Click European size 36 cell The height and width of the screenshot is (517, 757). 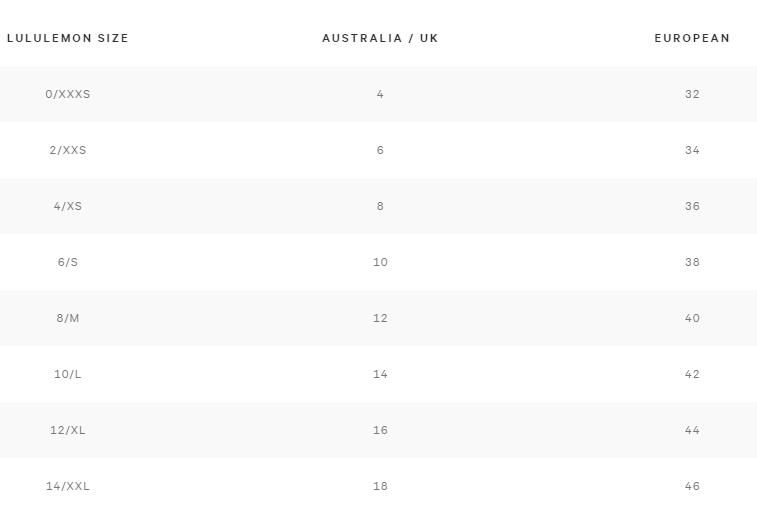(692, 206)
